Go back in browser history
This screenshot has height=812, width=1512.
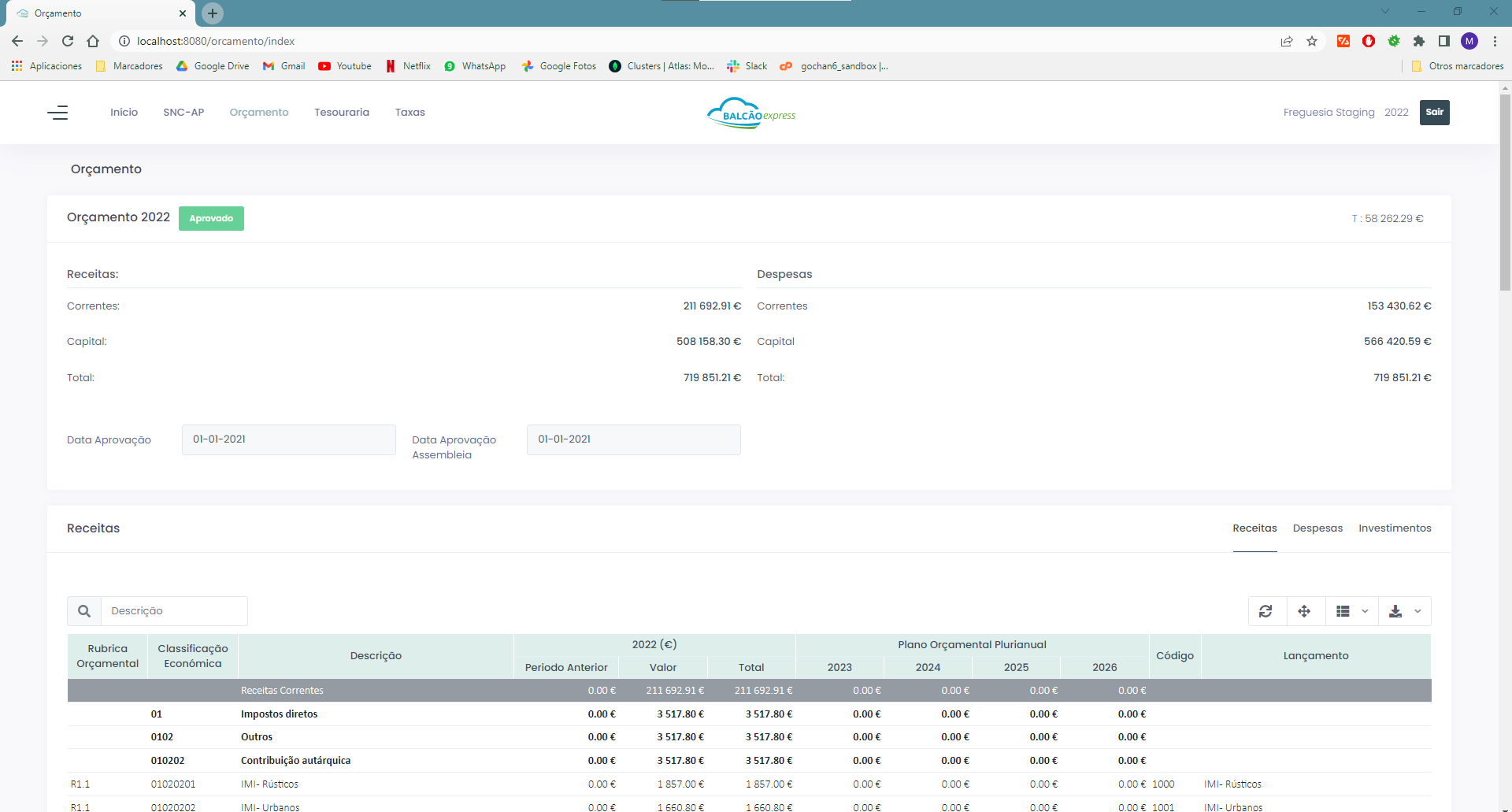click(x=17, y=41)
